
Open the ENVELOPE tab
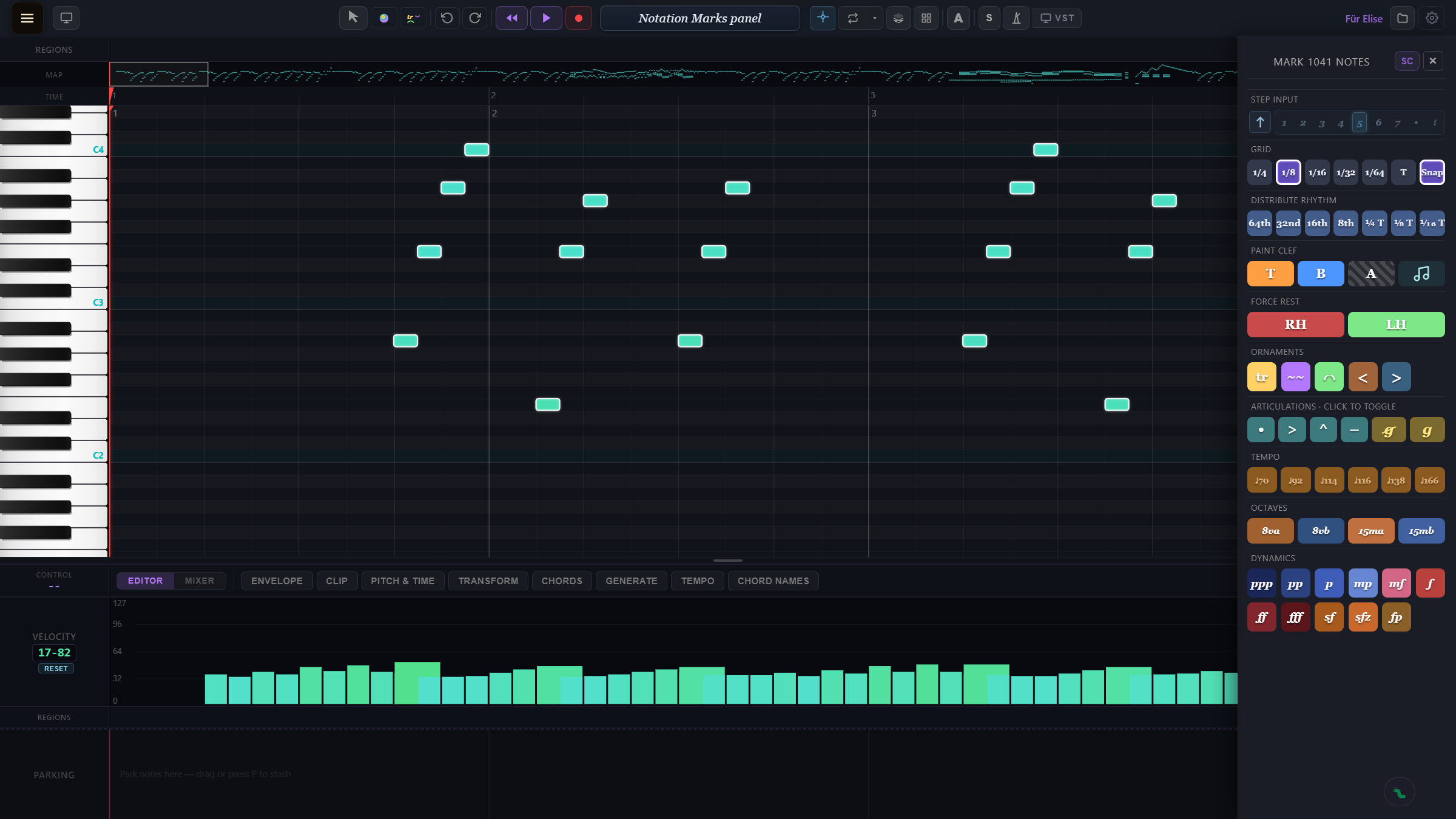click(x=277, y=581)
